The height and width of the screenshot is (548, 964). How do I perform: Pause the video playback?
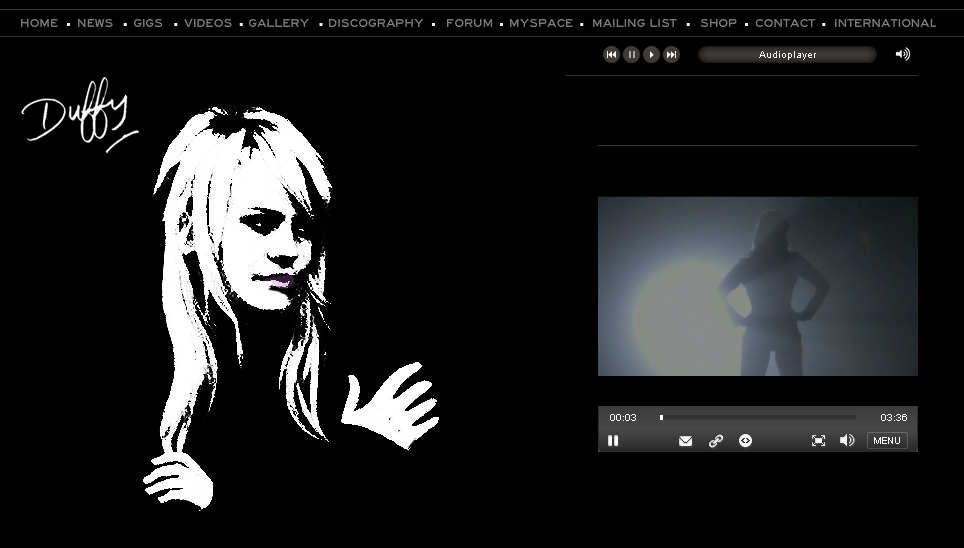click(x=613, y=440)
